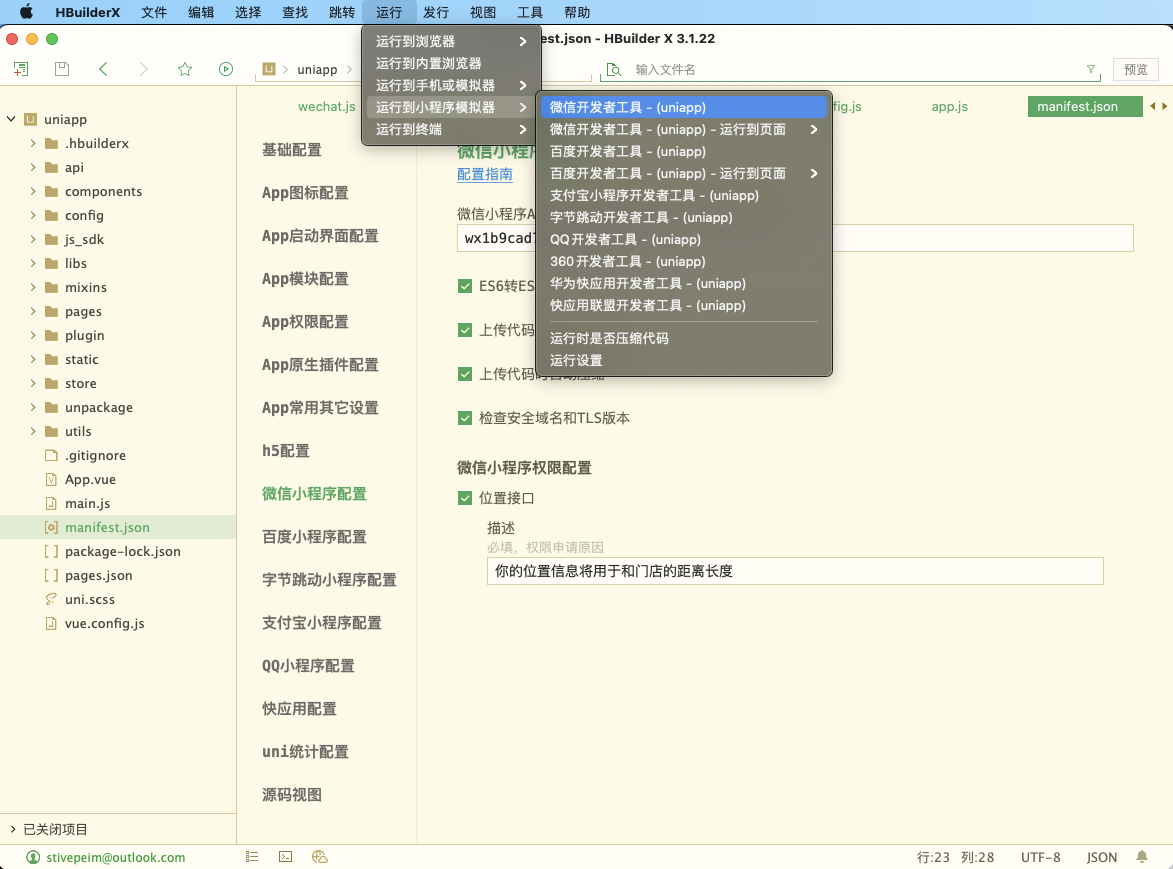Click the uniapp project icon in breadcrumb

pyautogui.click(x=269, y=70)
